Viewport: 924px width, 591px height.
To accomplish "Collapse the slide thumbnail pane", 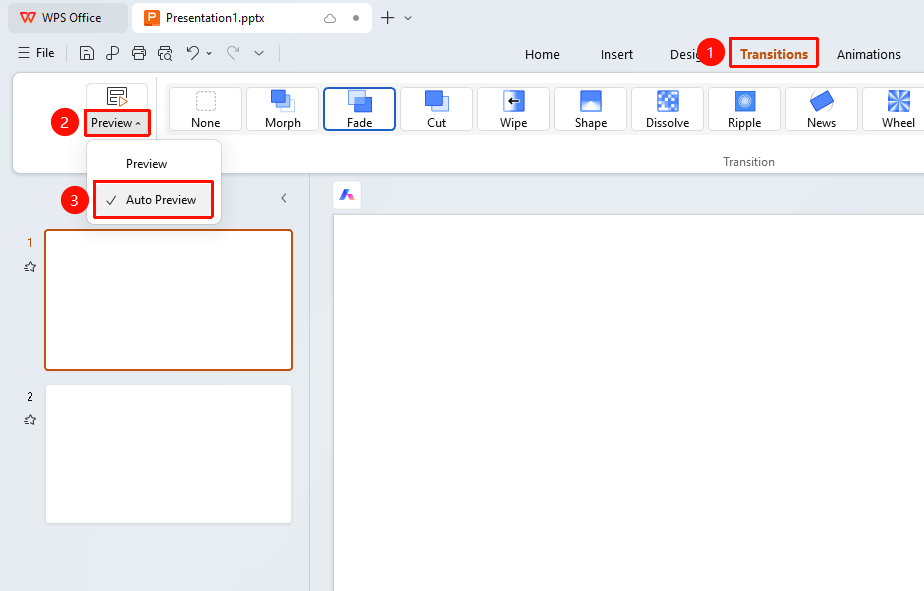I will point(284,198).
